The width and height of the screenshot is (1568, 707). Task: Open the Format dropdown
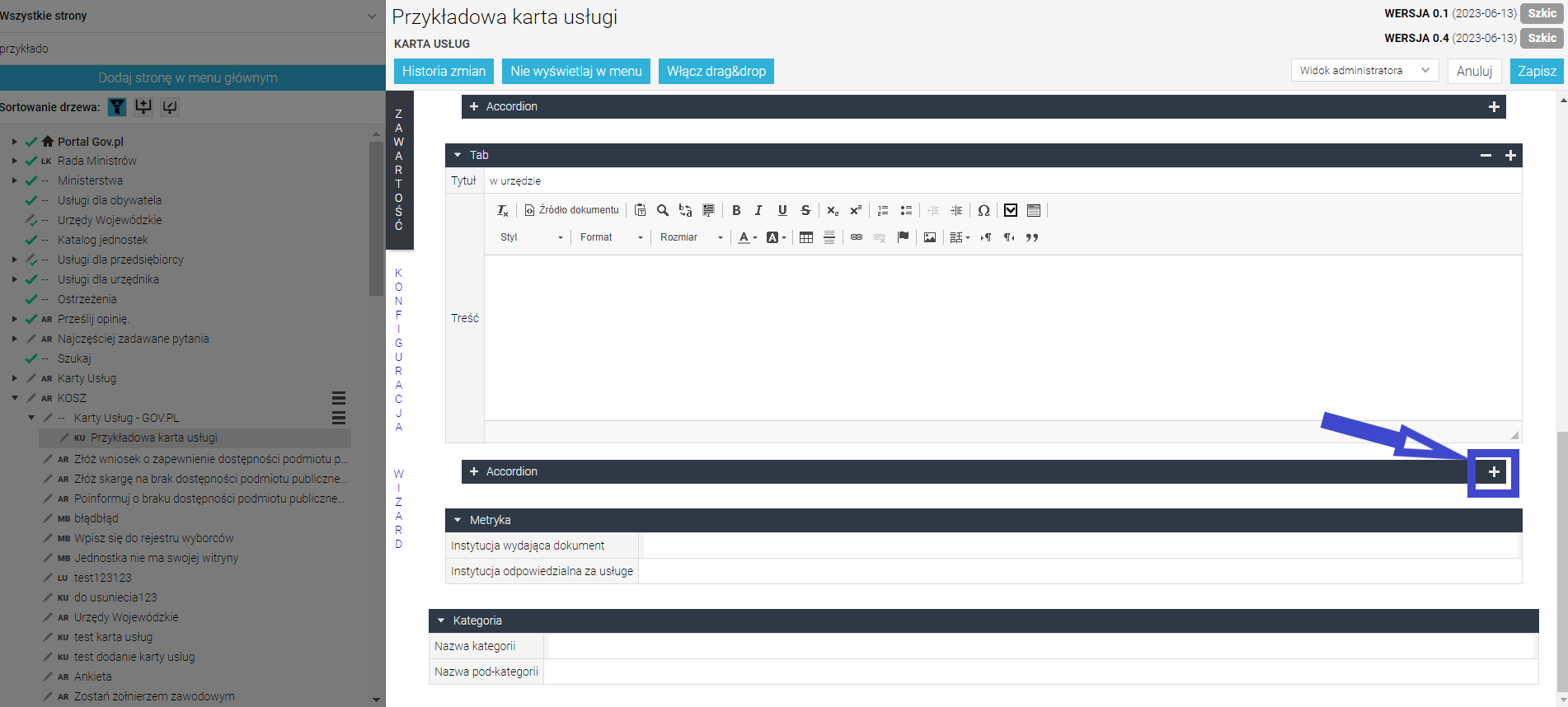tap(612, 237)
